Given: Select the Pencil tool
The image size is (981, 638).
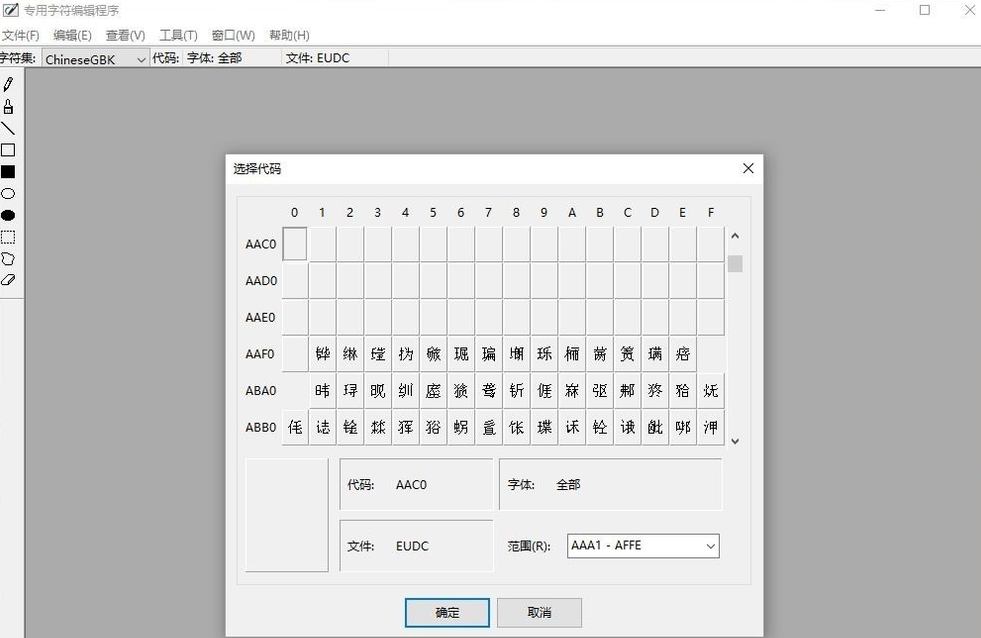Looking at the screenshot, I should (9, 85).
